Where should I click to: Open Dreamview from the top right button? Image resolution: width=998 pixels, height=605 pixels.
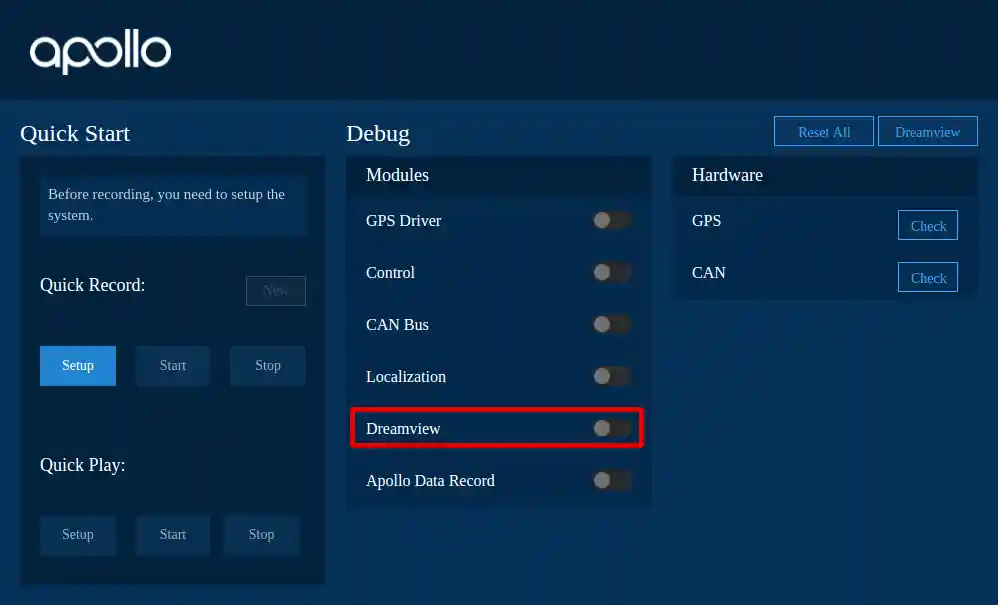(927, 131)
